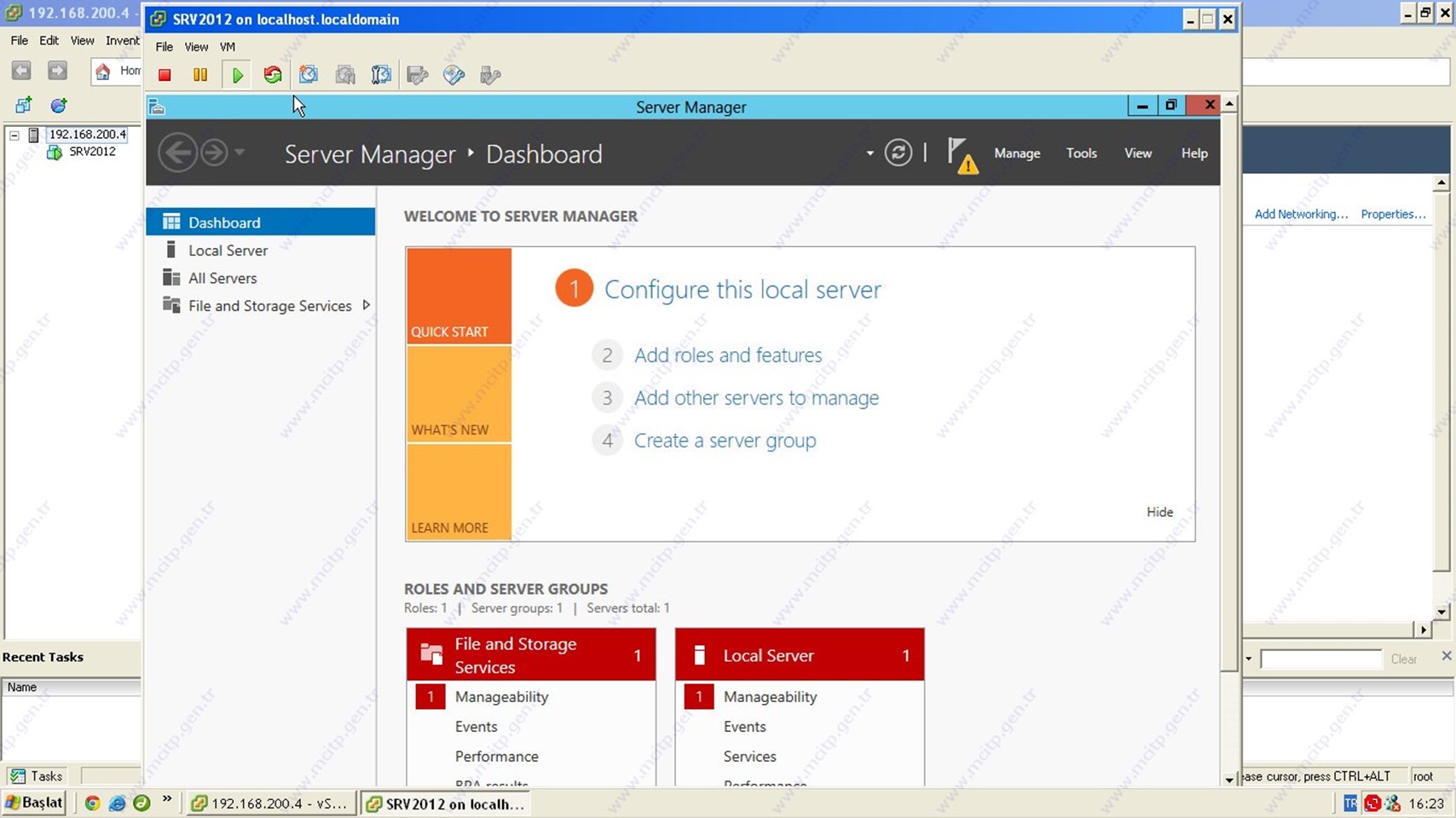
Task: Launch Internet Explorer from quick launch
Action: coord(118,803)
